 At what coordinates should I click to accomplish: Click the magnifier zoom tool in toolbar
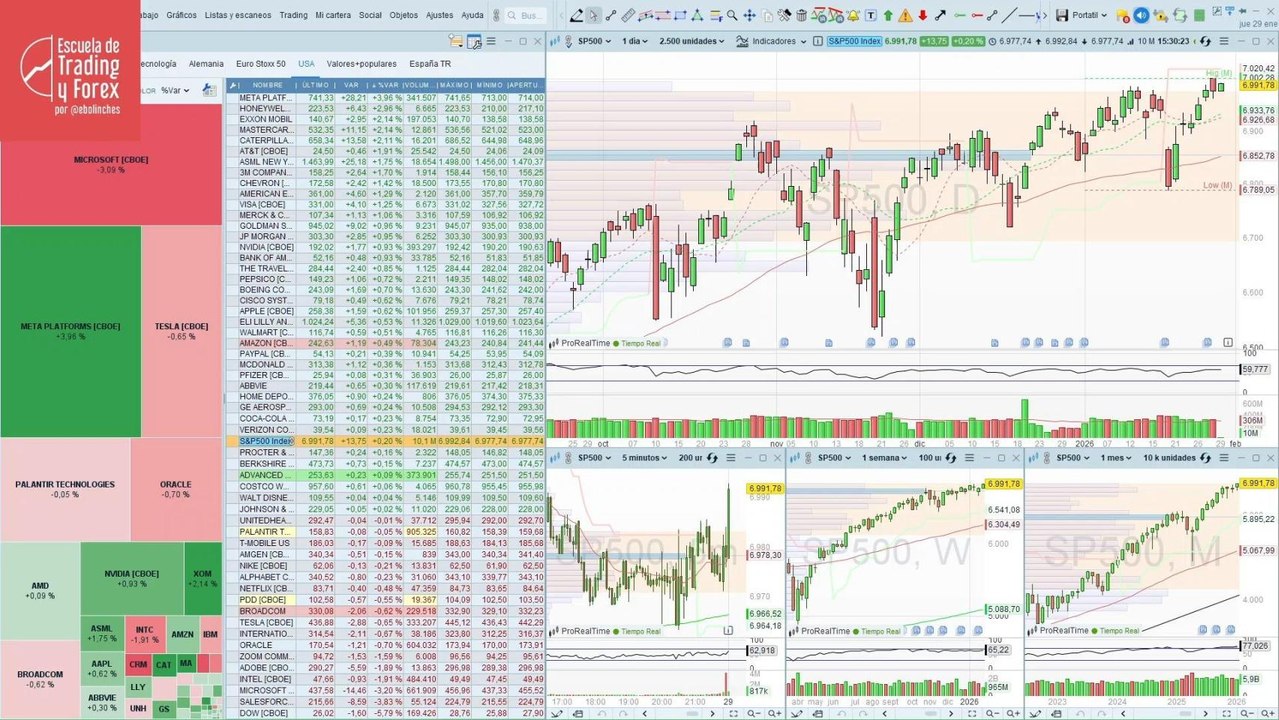(x=732, y=15)
